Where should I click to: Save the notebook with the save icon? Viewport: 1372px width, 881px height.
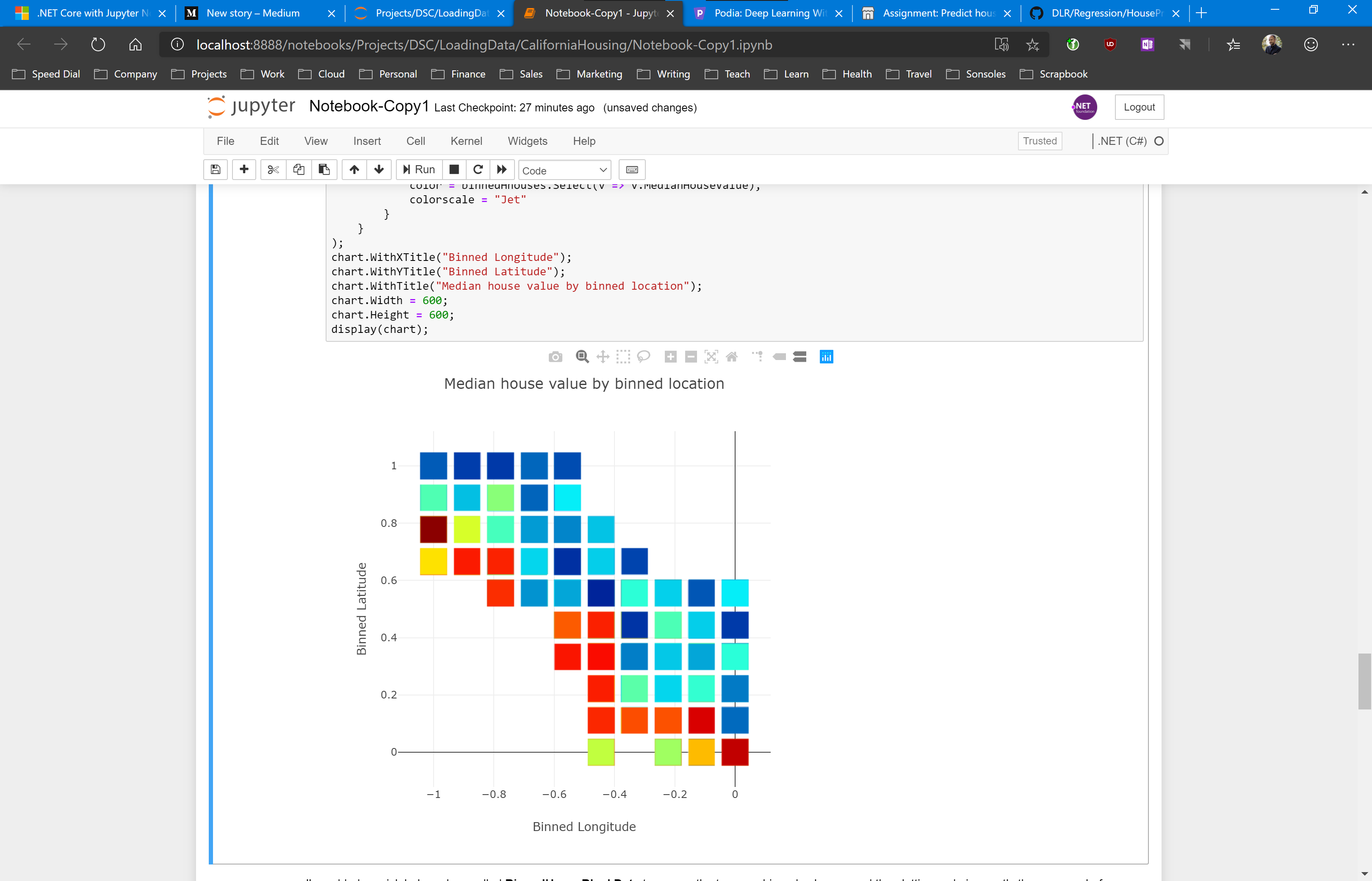(x=216, y=169)
